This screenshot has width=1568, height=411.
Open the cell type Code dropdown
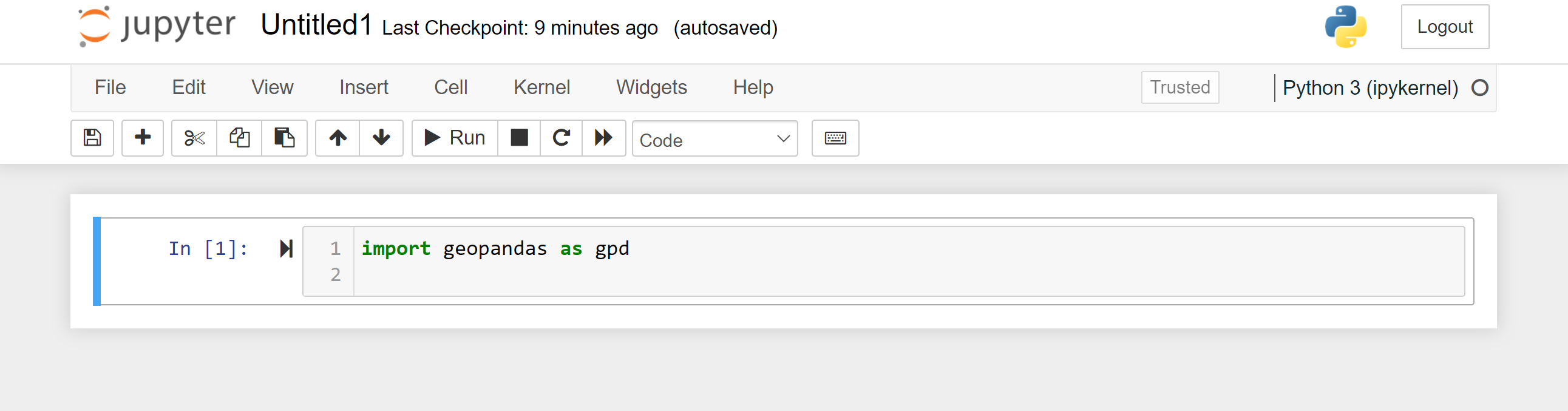pos(714,139)
